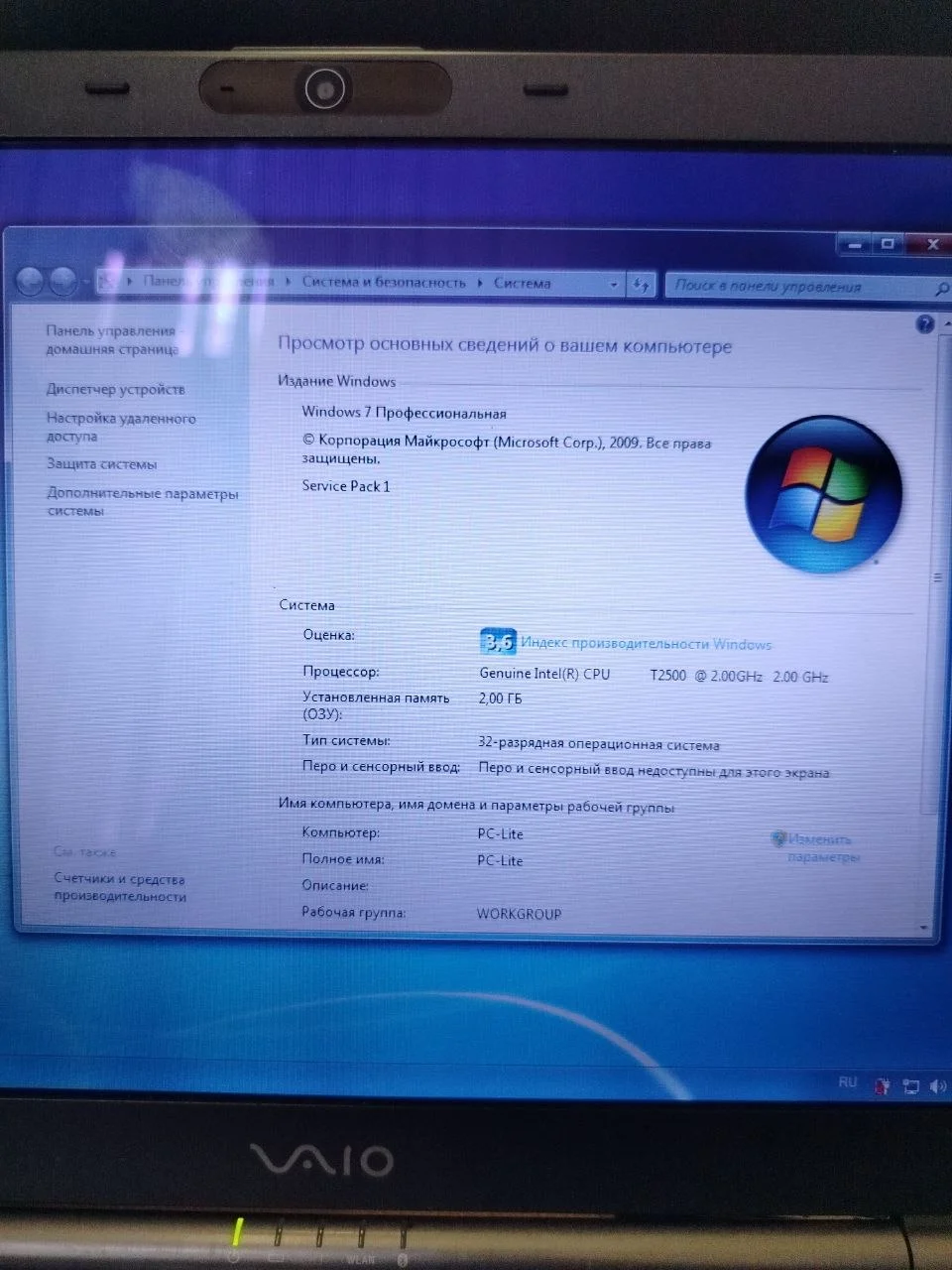
Task: Open Панель управления домашняя страница
Action: point(111,339)
